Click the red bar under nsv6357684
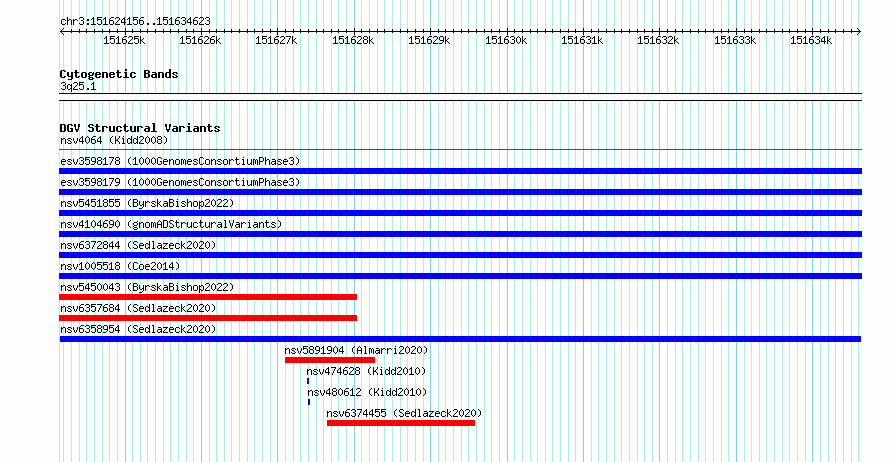890x462 pixels. [208, 318]
